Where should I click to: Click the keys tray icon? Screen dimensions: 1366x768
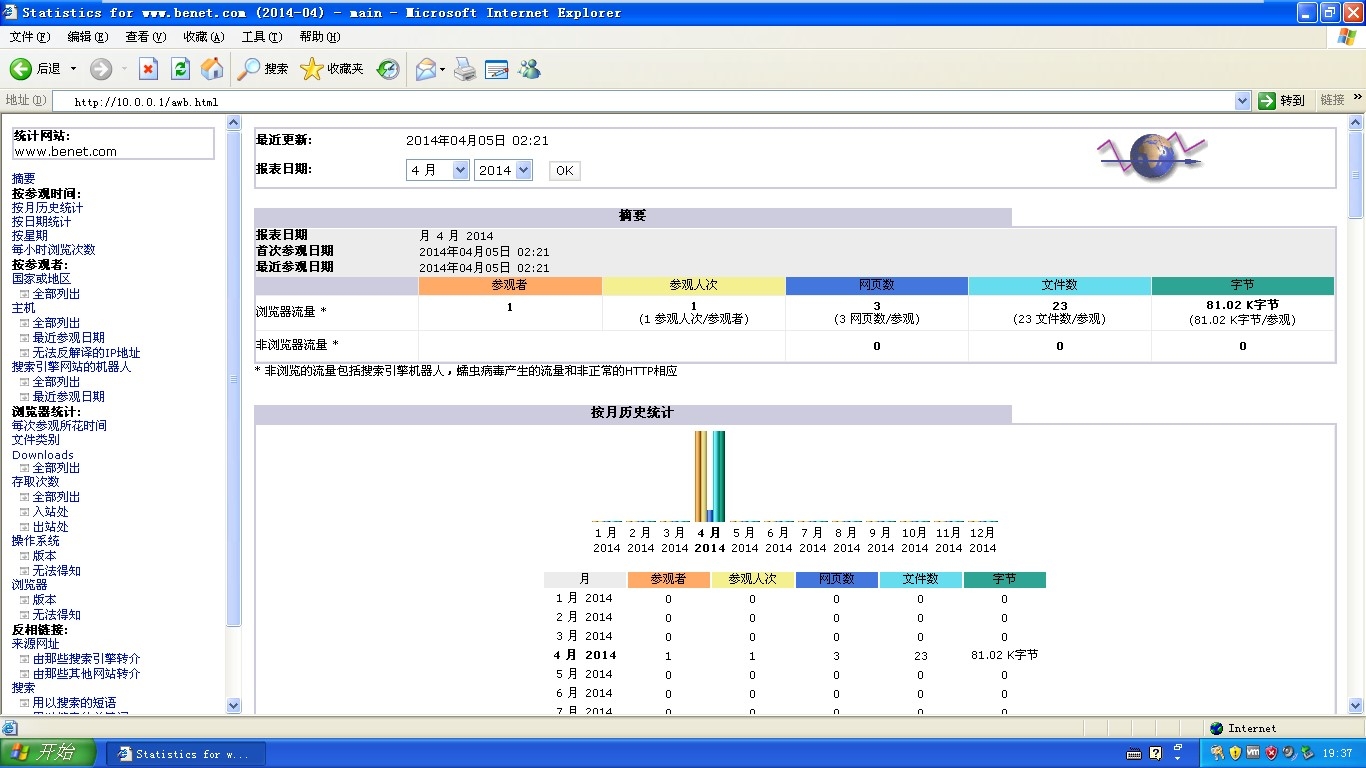pyautogui.click(x=1217, y=752)
